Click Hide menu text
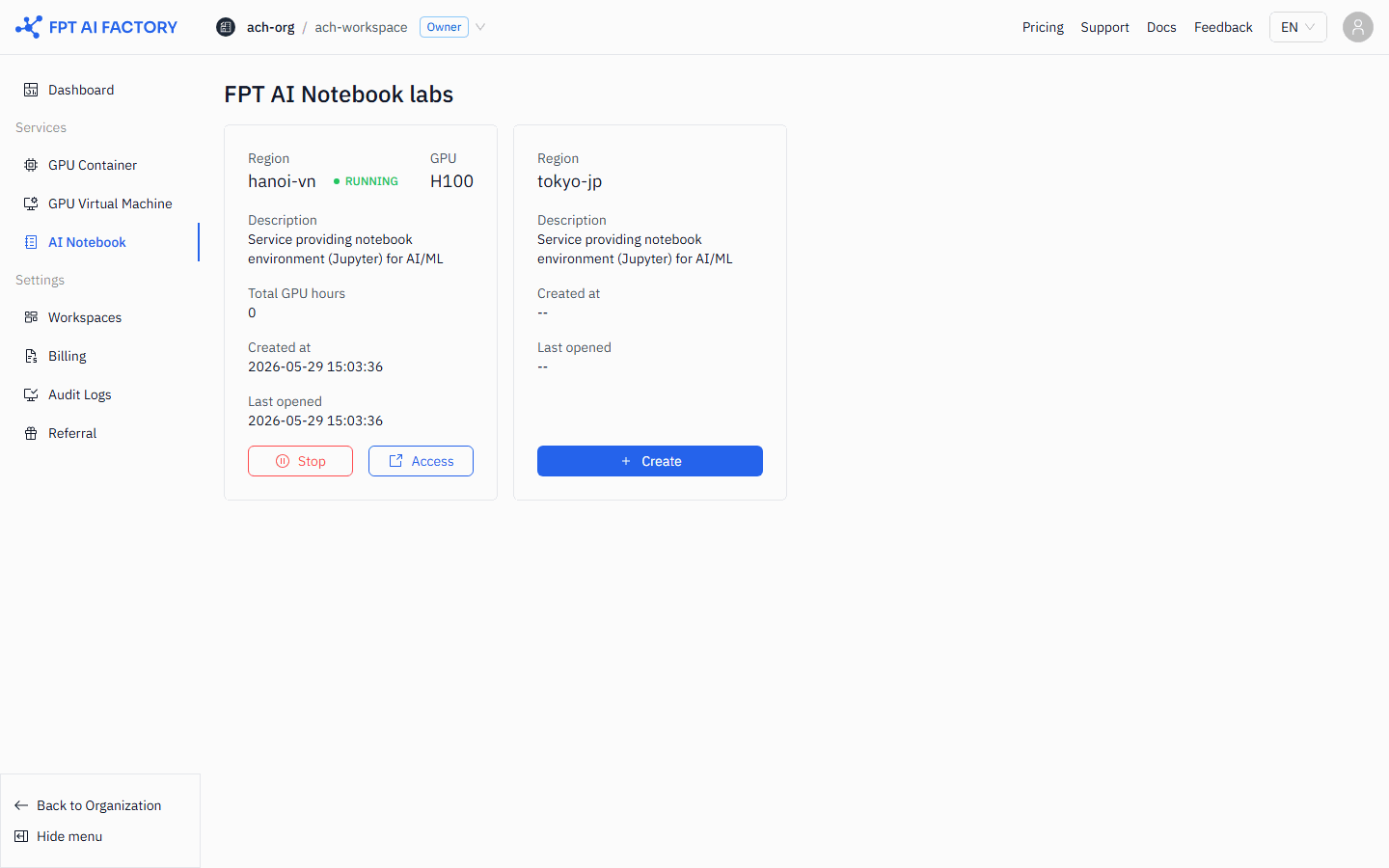This screenshot has width=1389, height=868. pyautogui.click(x=69, y=836)
